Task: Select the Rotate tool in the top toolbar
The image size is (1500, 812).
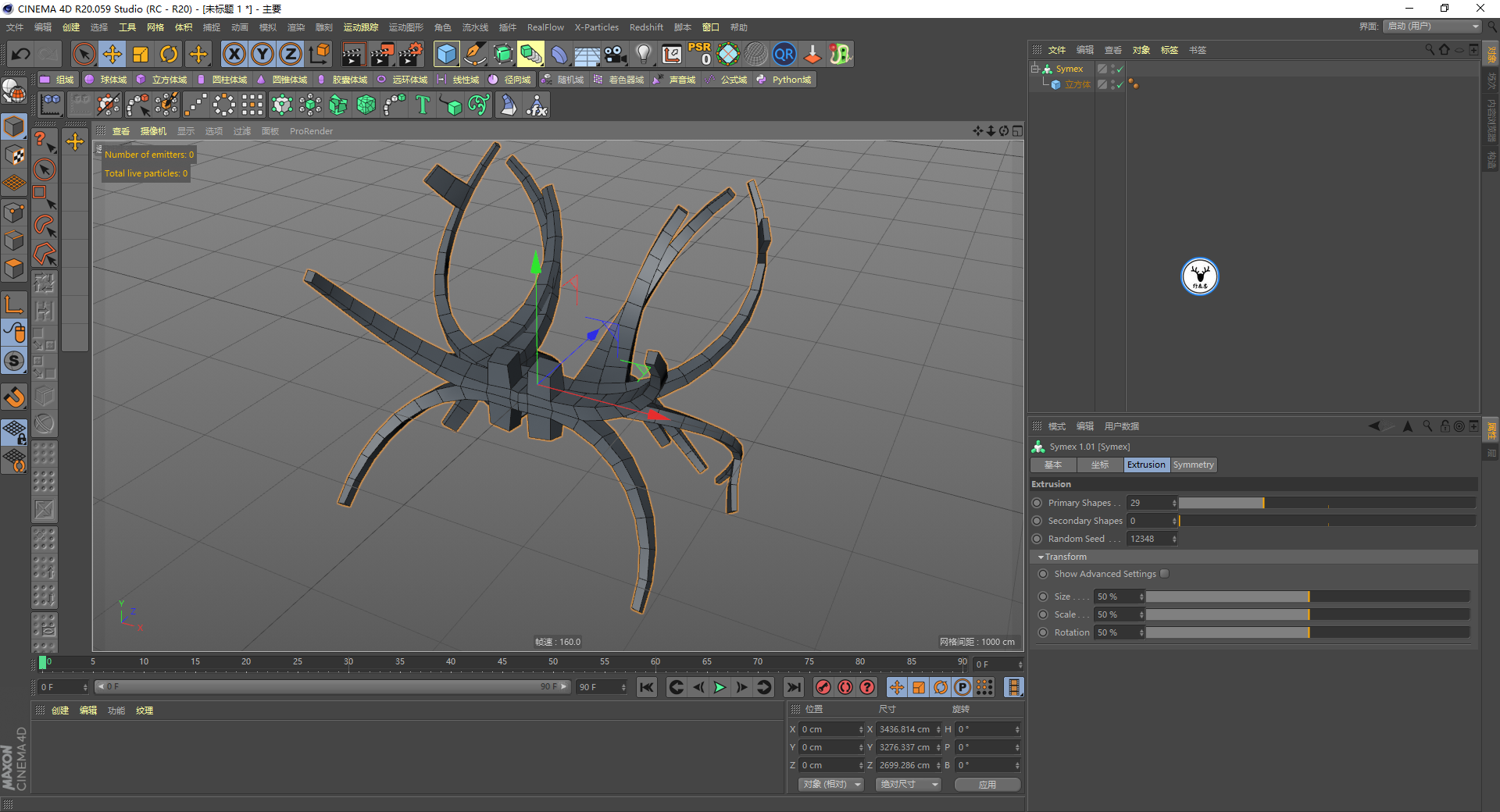Action: pos(169,54)
